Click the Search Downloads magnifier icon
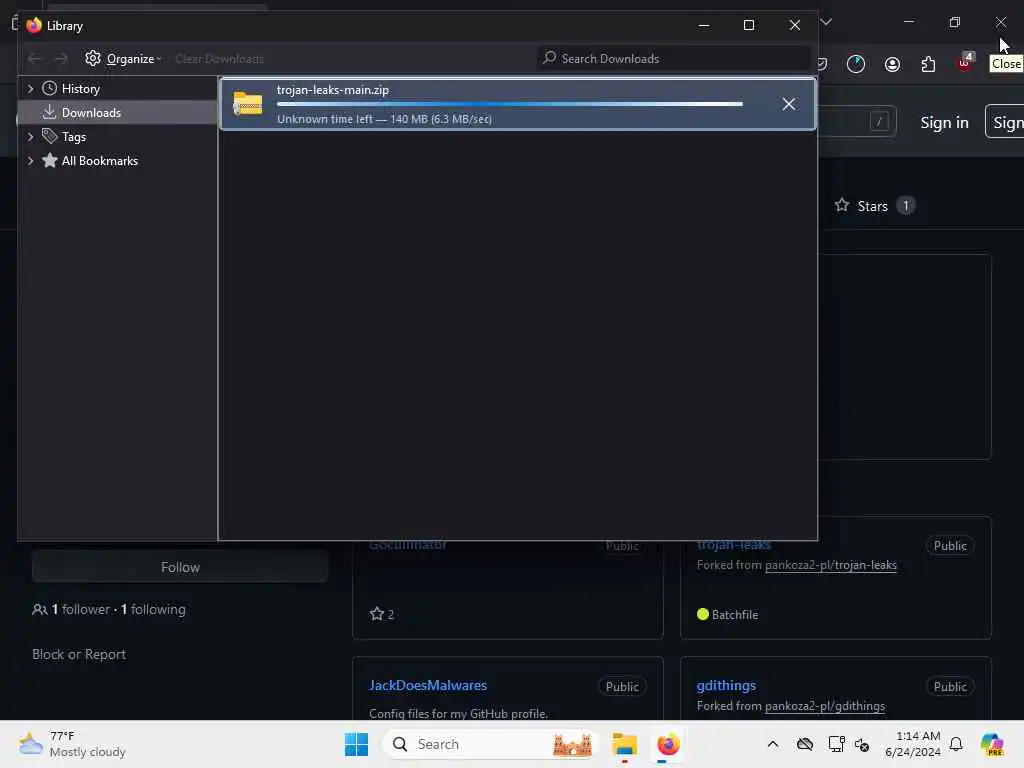 (550, 58)
